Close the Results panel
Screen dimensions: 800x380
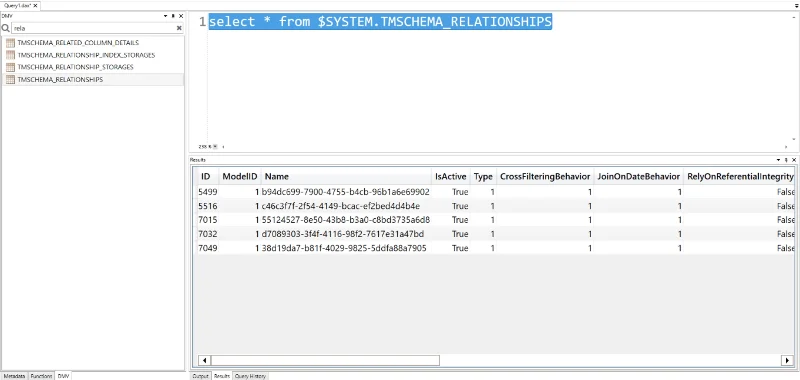793,160
